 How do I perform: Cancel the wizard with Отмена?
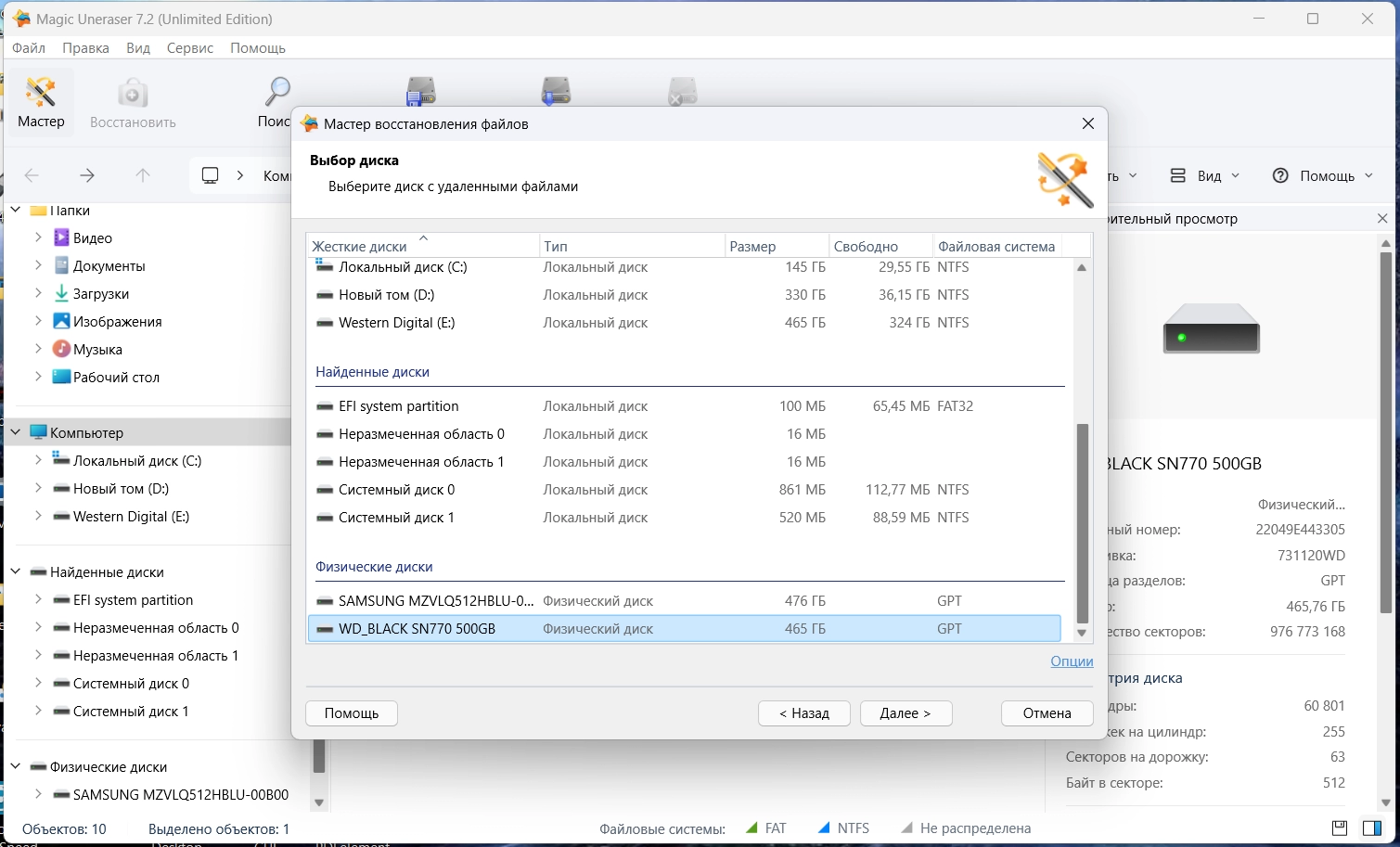click(x=1047, y=713)
